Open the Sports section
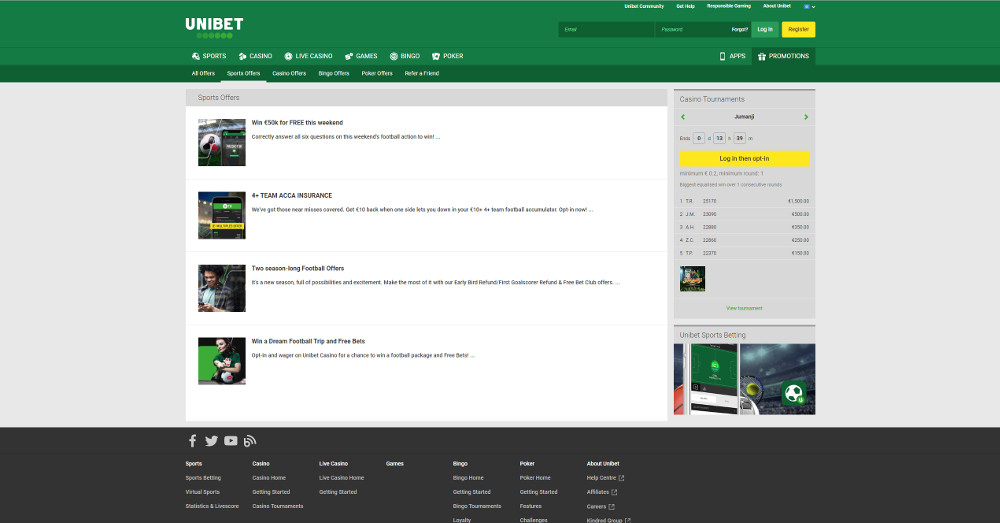The image size is (1000, 523). coord(209,56)
